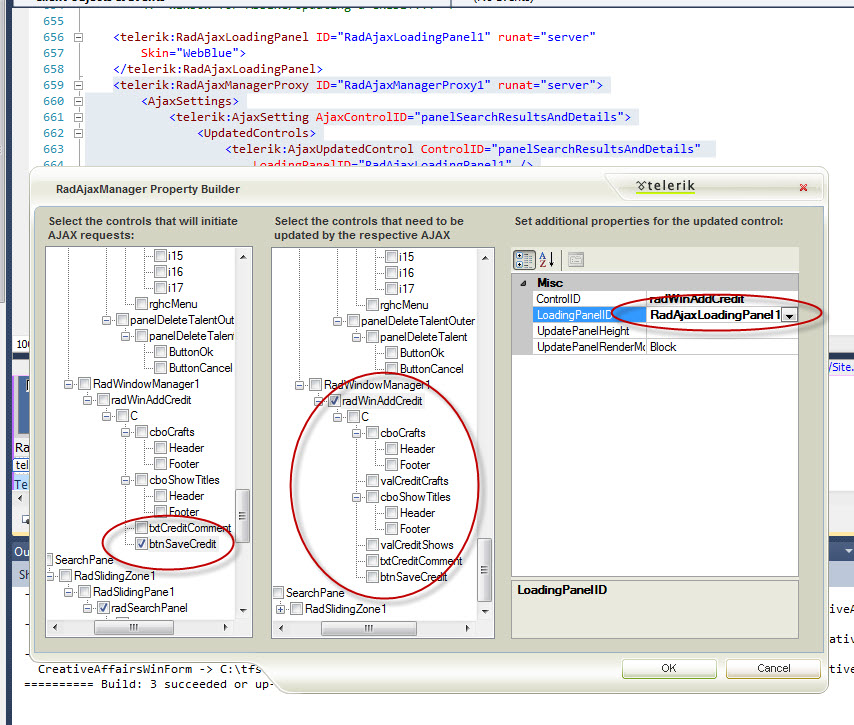Collapse the AjaxSettings region at line 660
This screenshot has height=725, width=854.
click(78, 101)
